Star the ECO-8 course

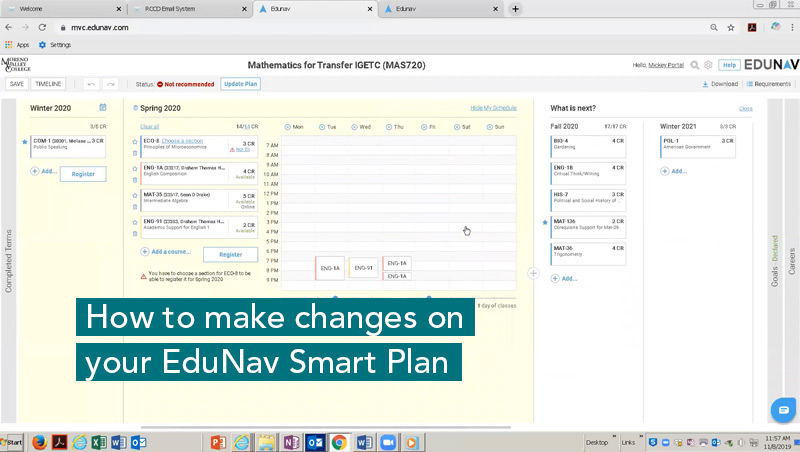[x=135, y=141]
